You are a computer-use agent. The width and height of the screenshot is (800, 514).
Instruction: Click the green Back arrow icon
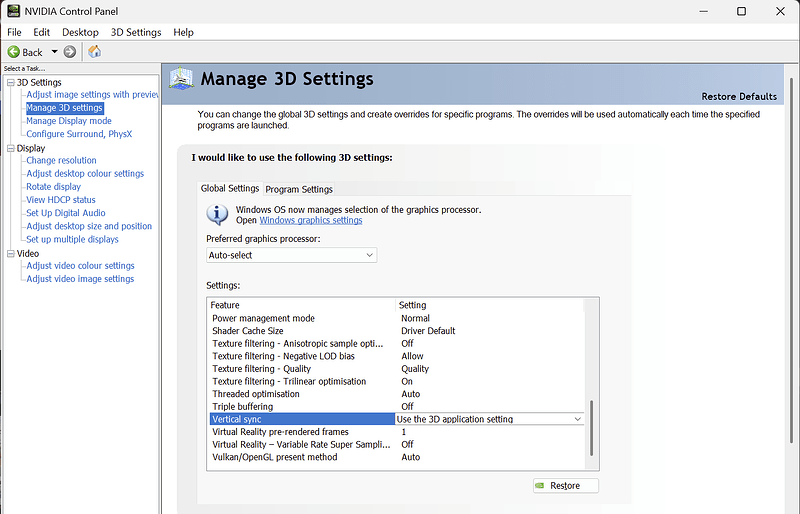coord(14,52)
